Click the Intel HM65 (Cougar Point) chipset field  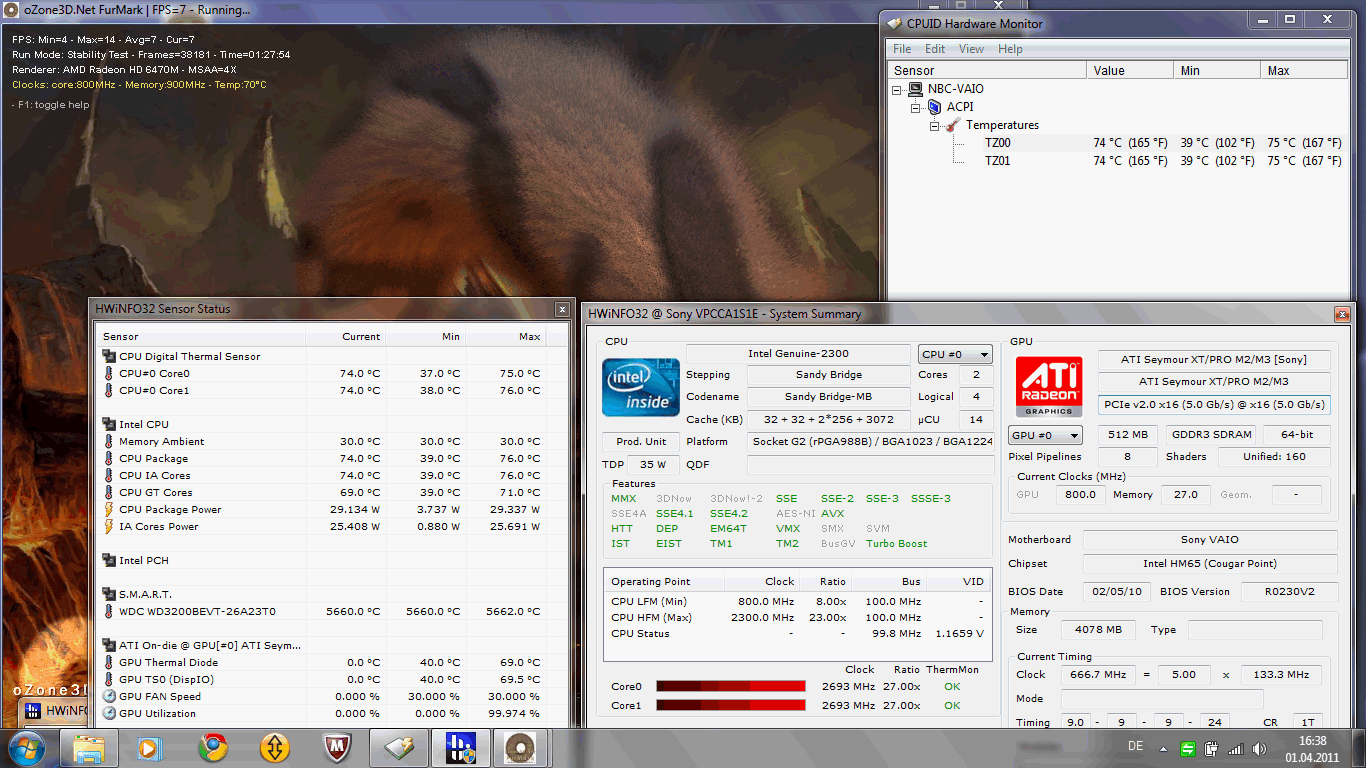click(x=1210, y=564)
